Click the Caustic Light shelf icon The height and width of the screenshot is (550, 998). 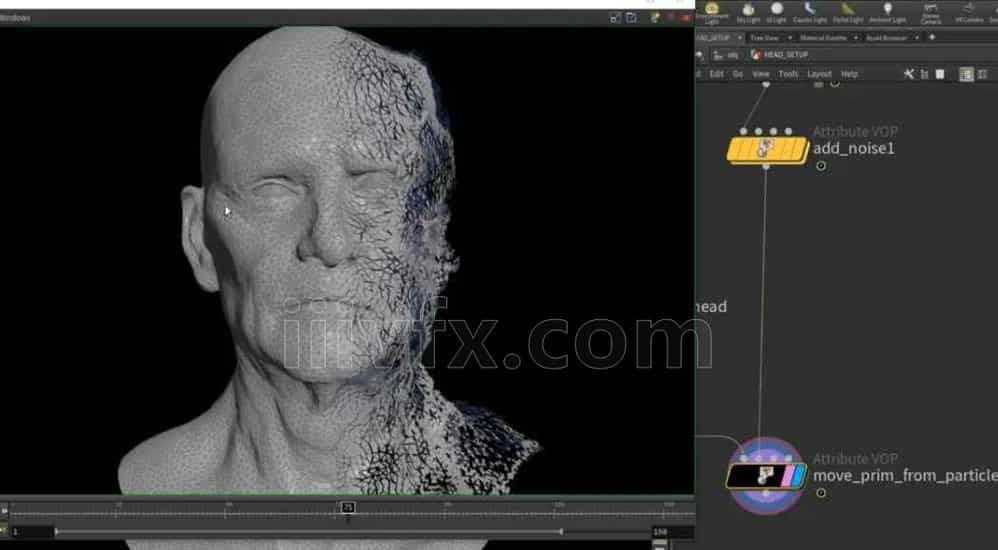click(x=811, y=12)
